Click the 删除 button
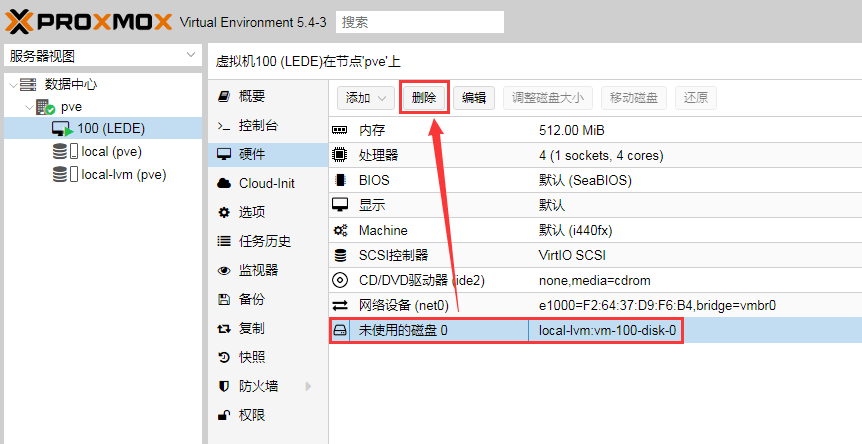 click(x=424, y=97)
